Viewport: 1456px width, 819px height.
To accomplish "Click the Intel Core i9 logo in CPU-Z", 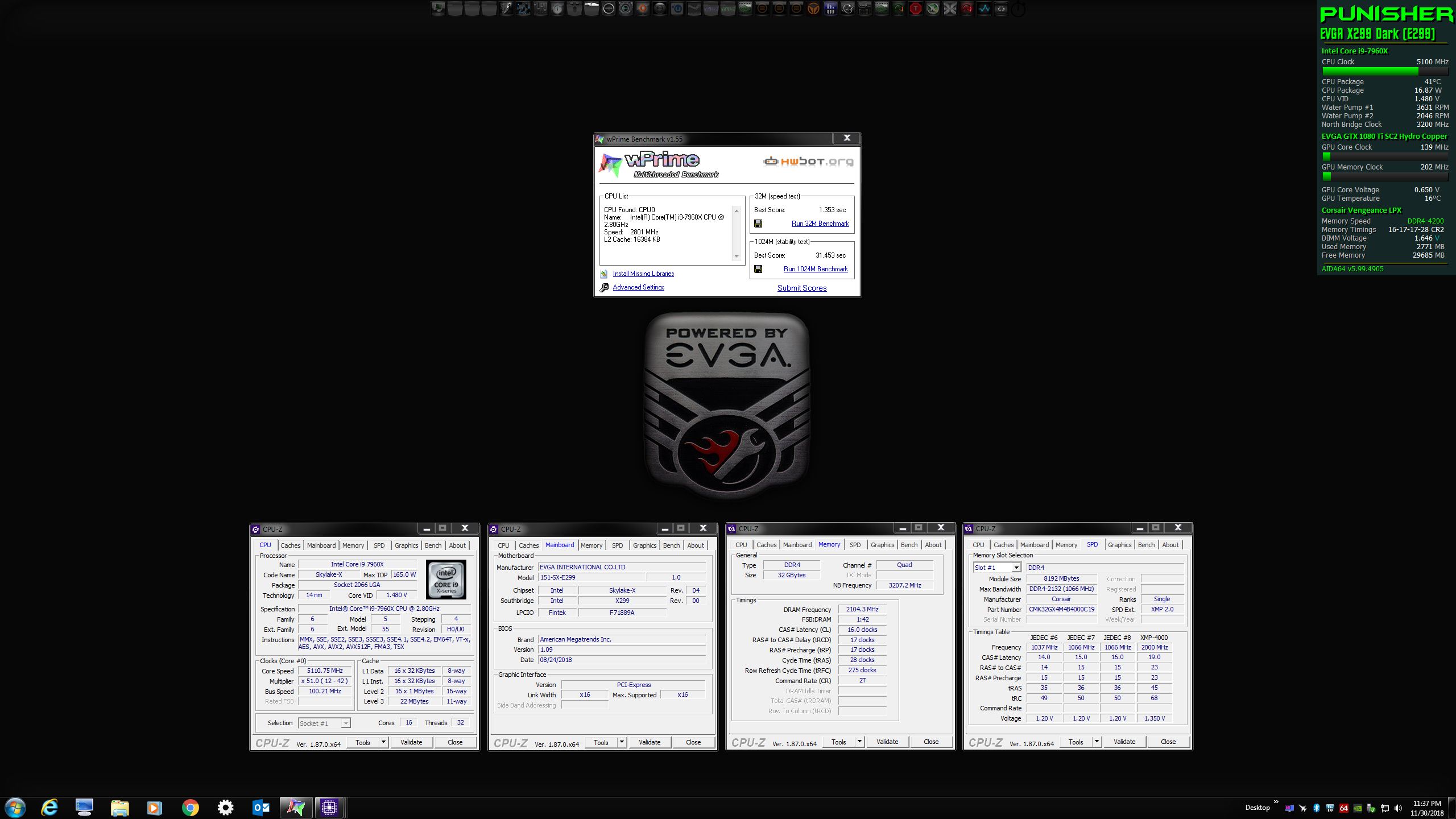I will pos(446,579).
